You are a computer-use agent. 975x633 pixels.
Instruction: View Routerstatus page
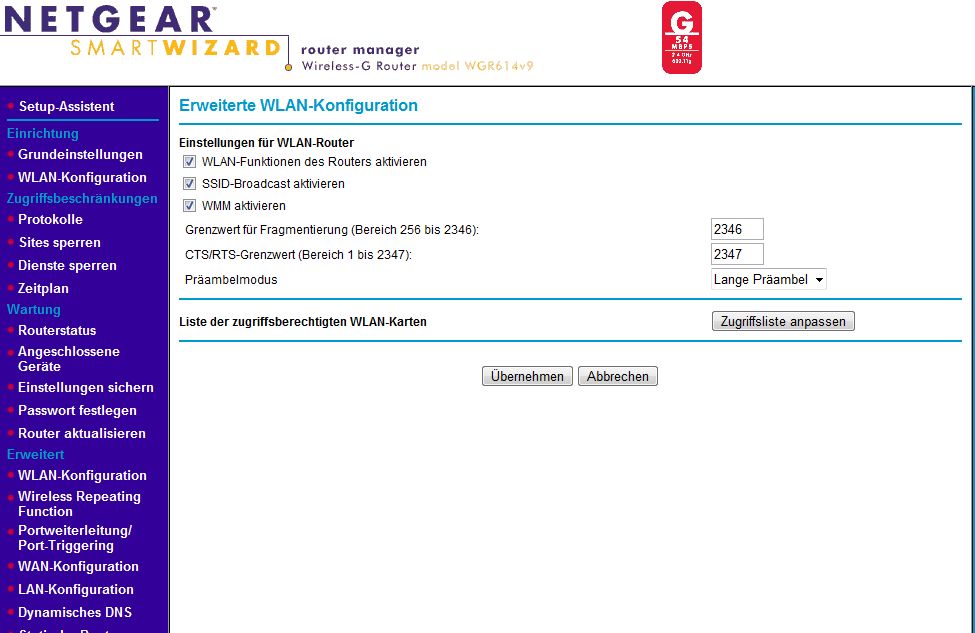tap(57, 330)
